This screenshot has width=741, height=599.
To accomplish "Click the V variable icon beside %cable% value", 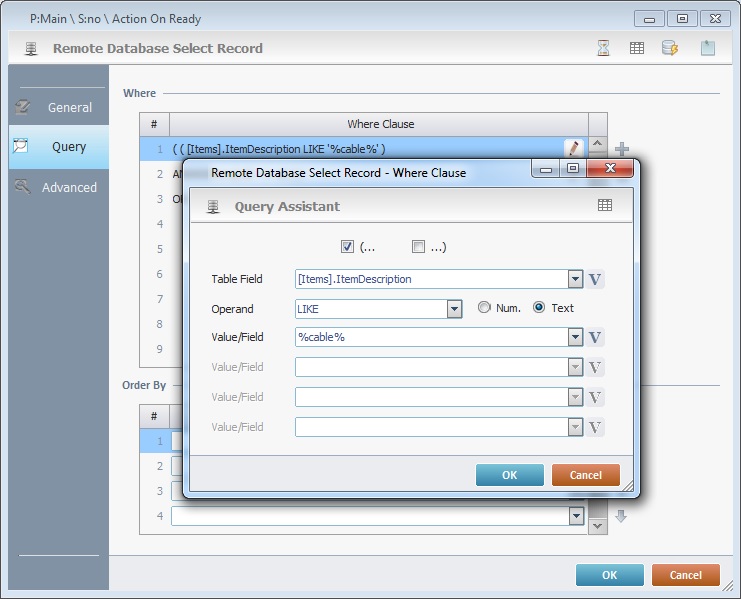I will coord(595,338).
